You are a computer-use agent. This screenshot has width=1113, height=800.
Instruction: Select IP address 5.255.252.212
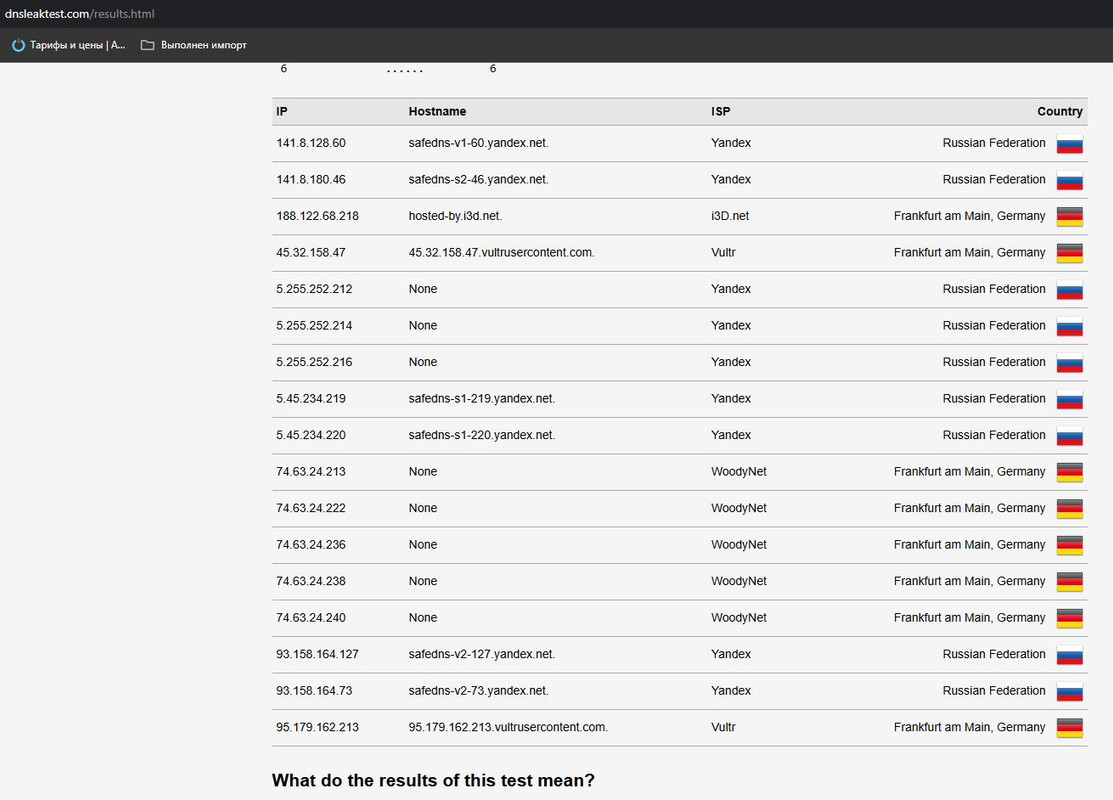point(314,289)
